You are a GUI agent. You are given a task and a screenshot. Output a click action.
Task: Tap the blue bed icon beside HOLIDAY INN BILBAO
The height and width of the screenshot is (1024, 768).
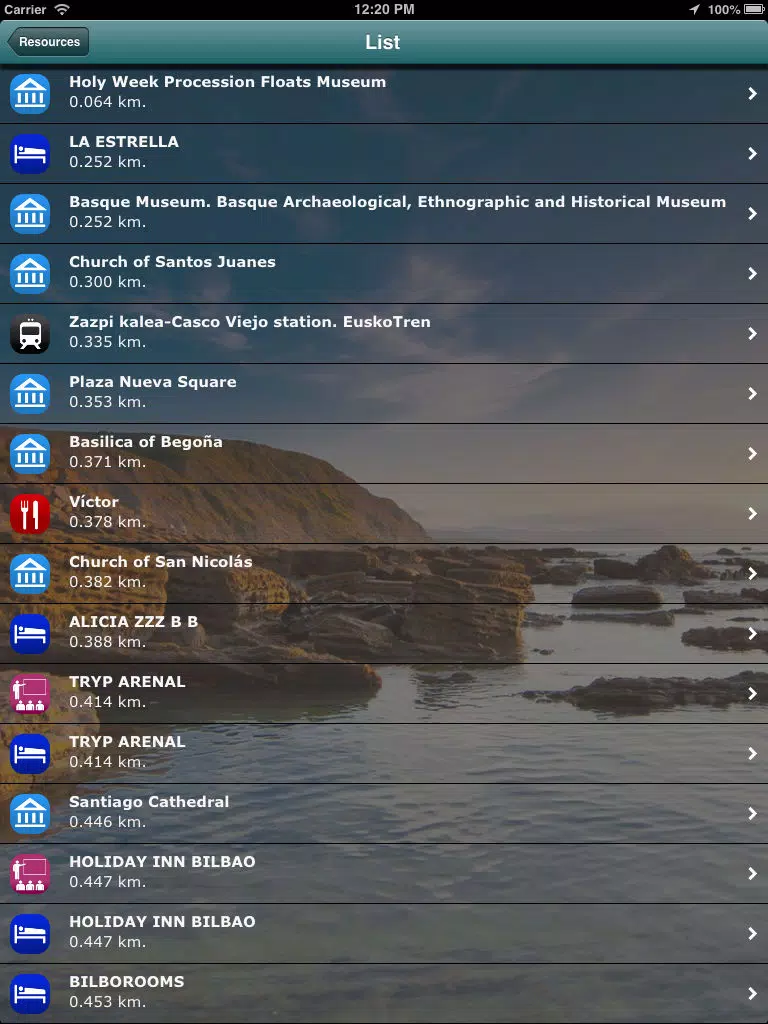coord(30,934)
